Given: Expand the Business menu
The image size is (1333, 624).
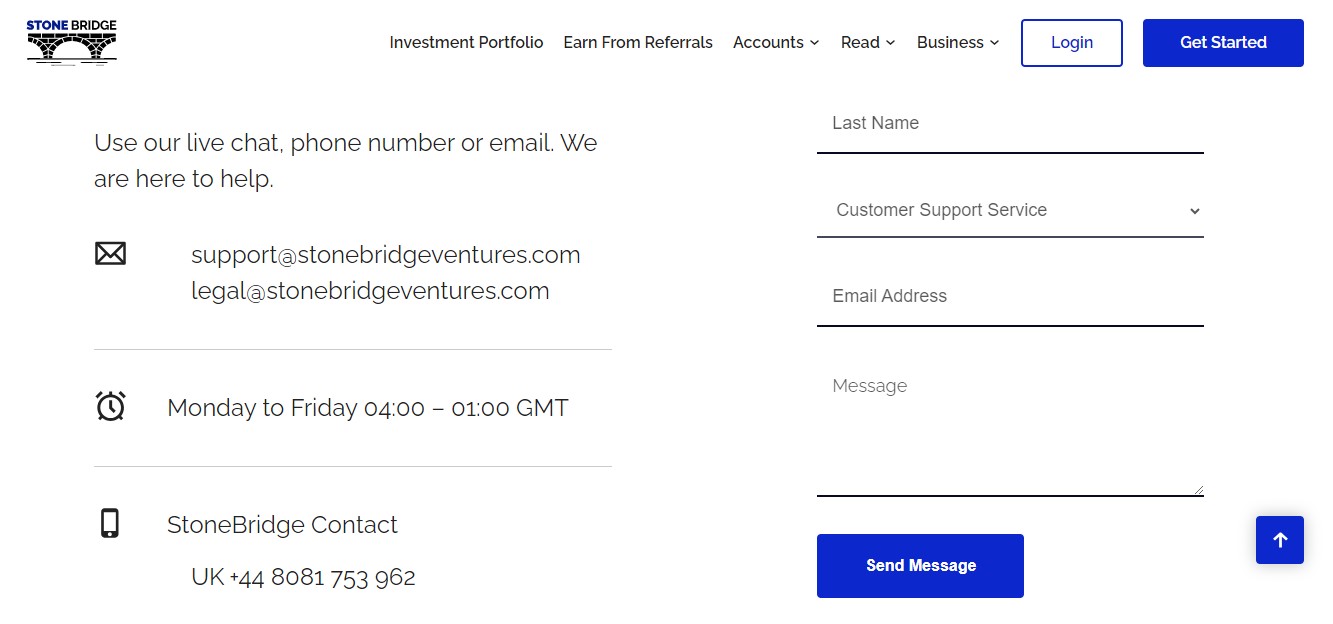Looking at the screenshot, I should (958, 42).
